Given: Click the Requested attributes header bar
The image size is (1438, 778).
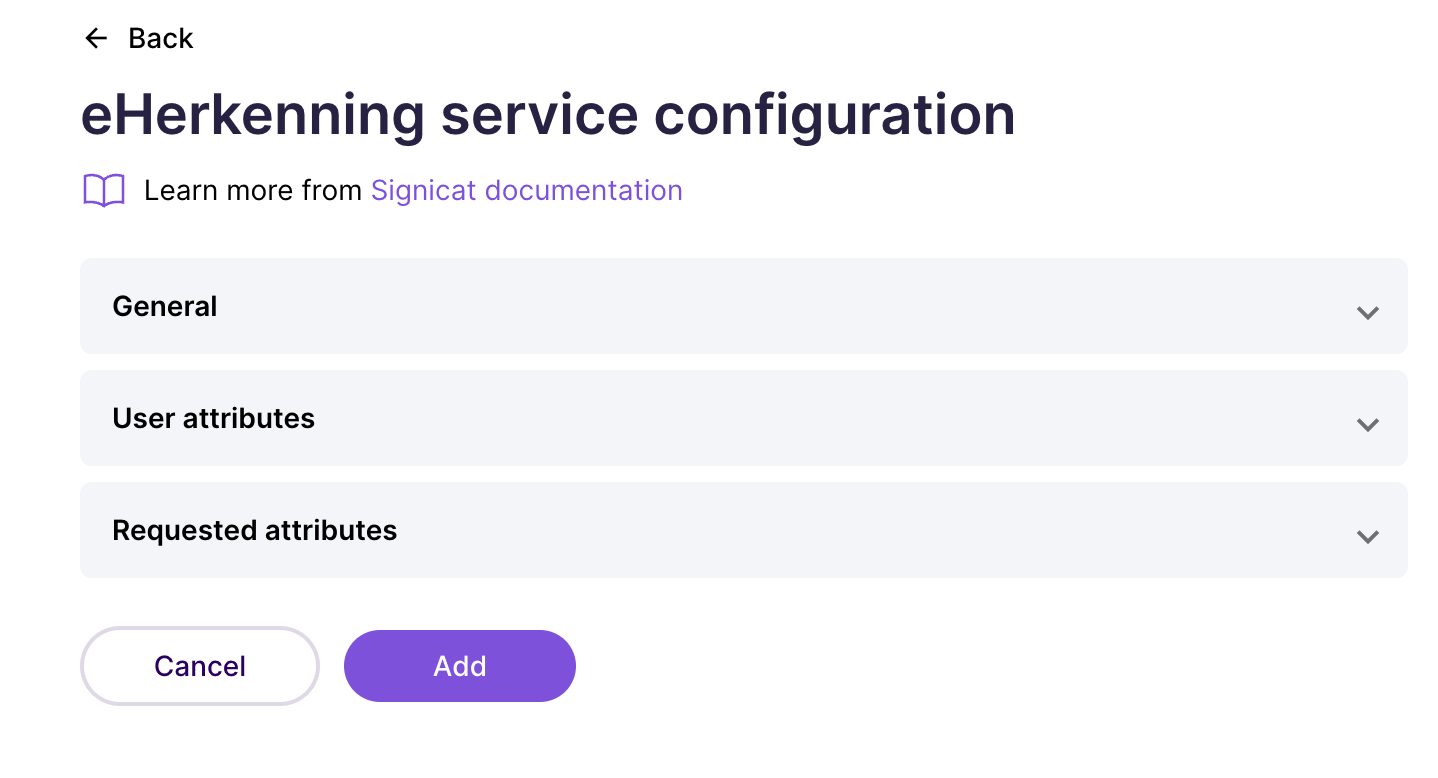Looking at the screenshot, I should point(742,530).
